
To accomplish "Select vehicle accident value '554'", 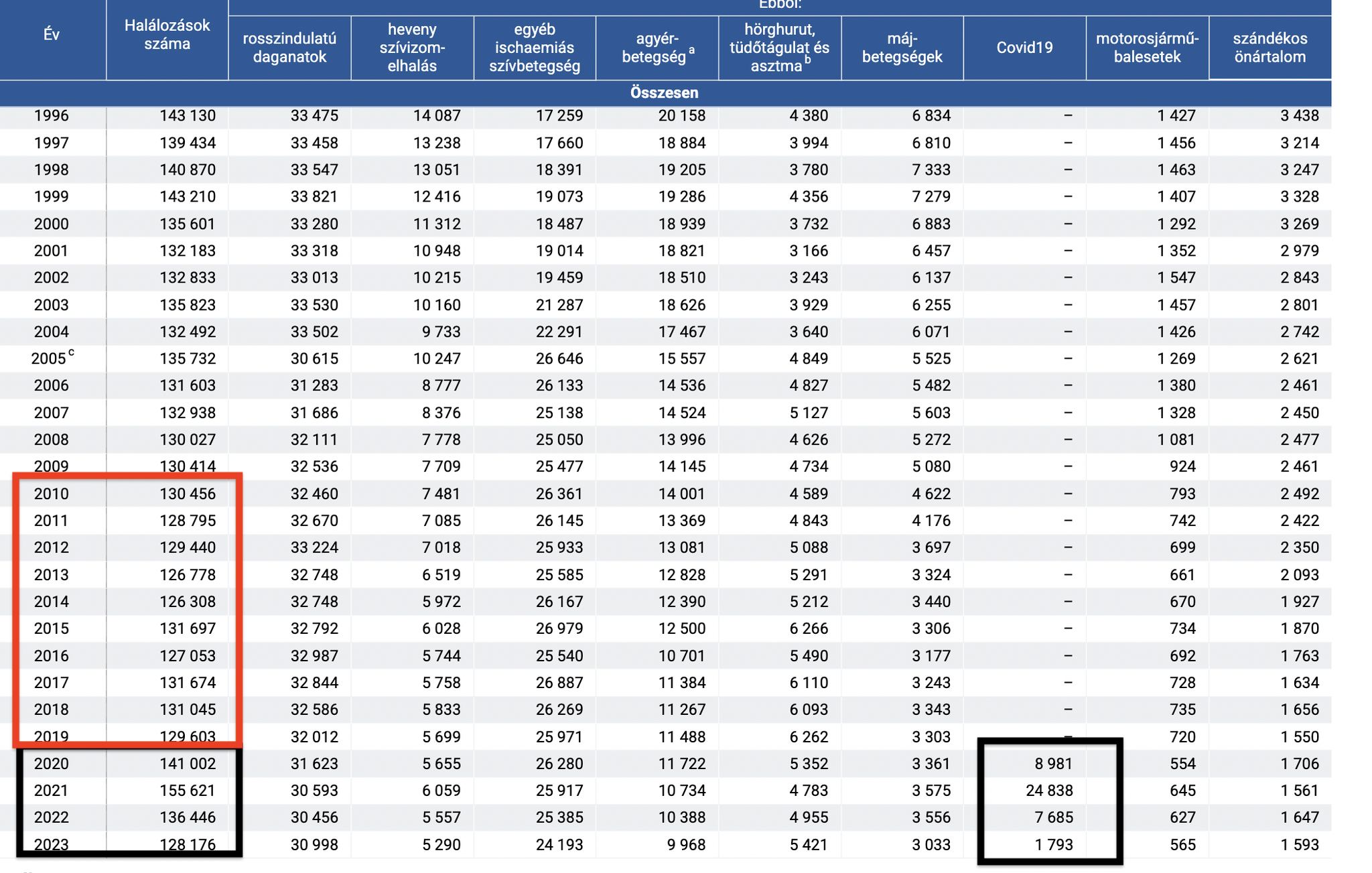I will pos(1182,763).
